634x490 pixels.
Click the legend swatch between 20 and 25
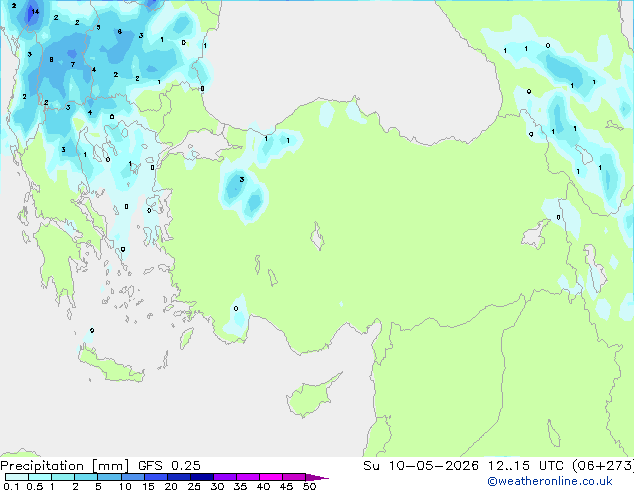[x=179, y=477]
